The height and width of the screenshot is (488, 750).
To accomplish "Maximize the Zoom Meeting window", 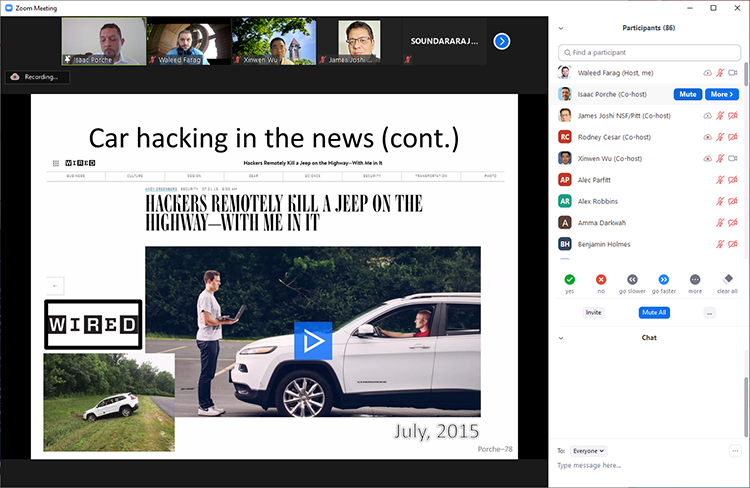I will [x=713, y=8].
